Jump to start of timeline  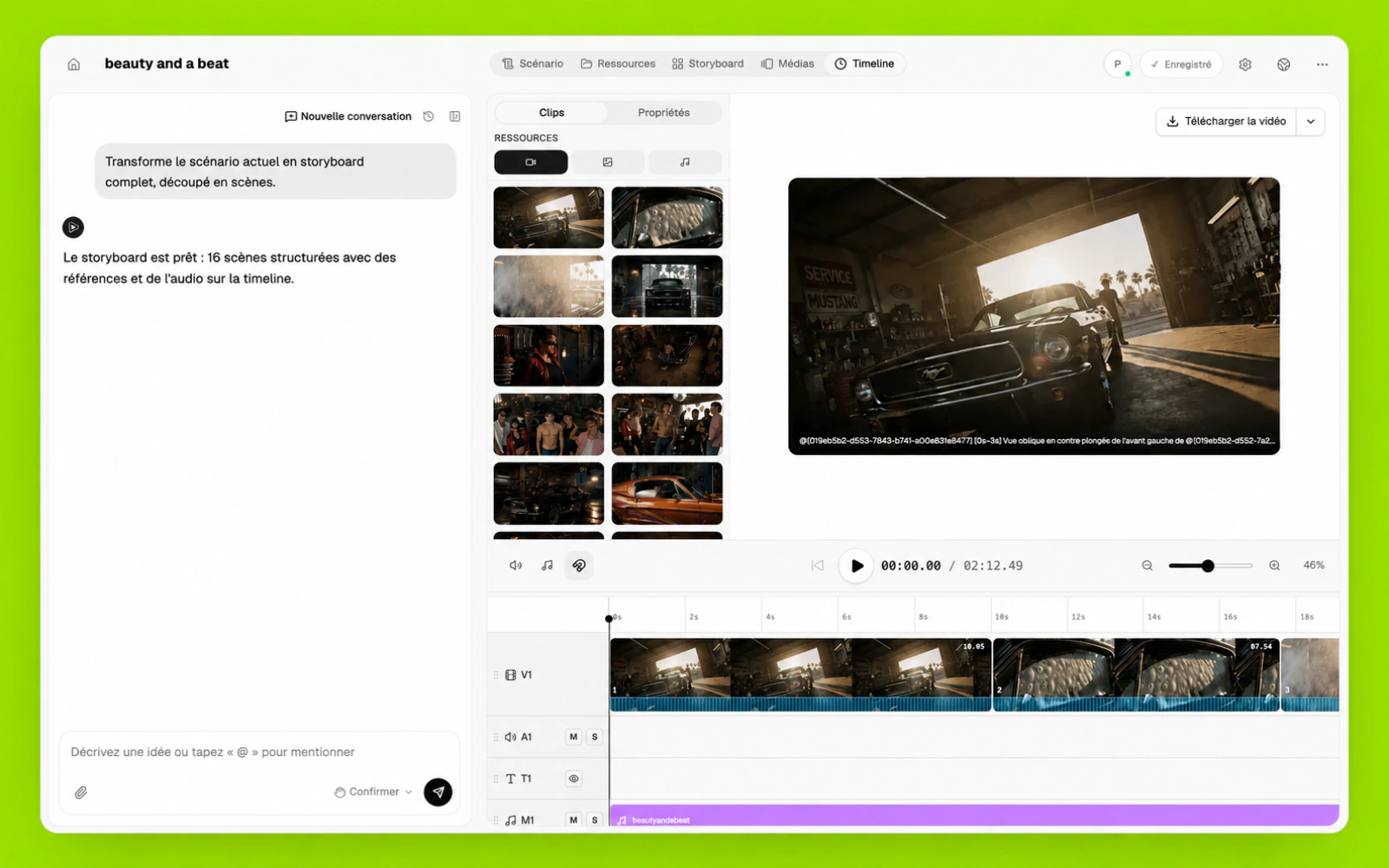click(817, 566)
